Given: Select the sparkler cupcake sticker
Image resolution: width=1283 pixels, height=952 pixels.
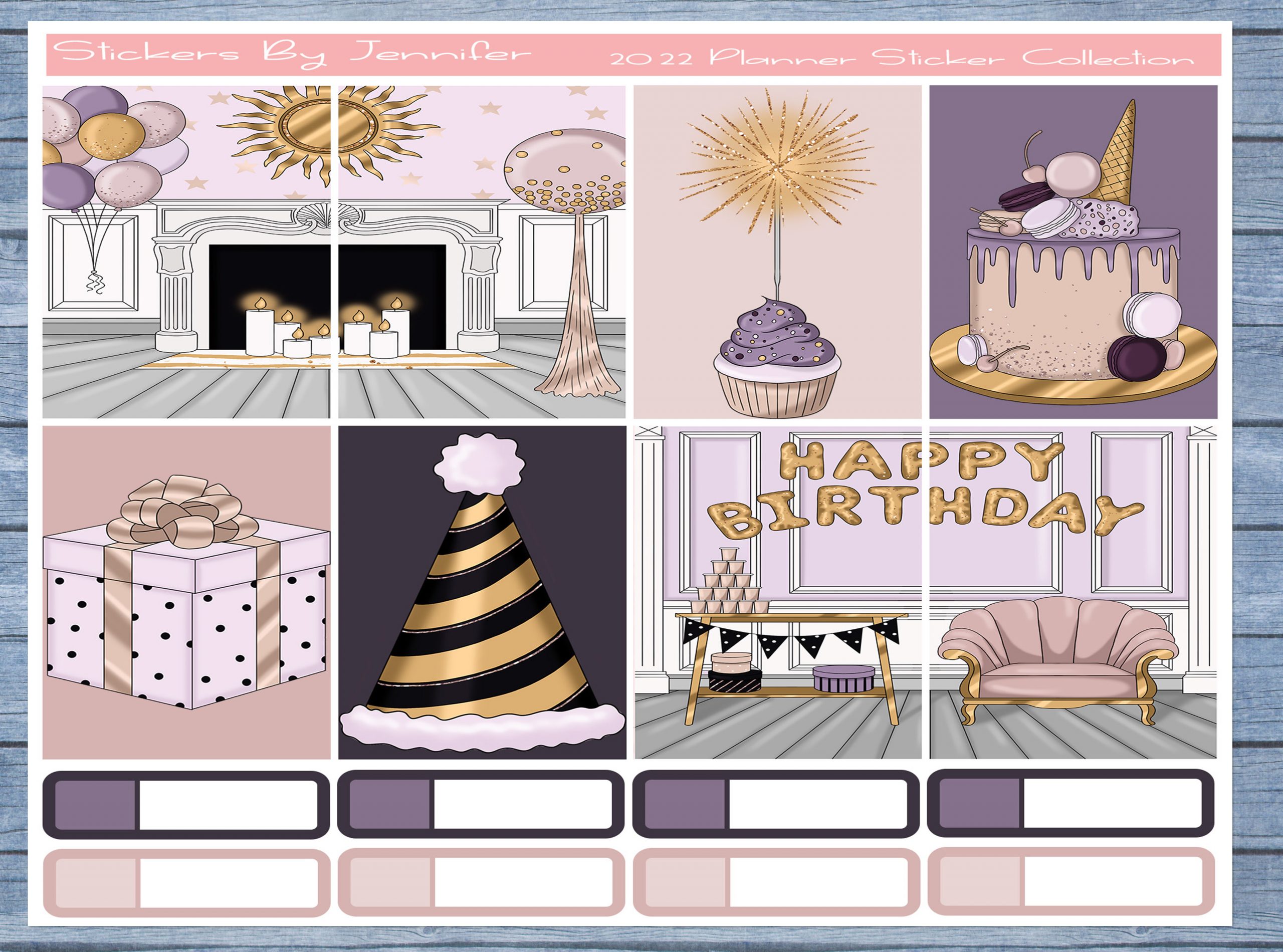Looking at the screenshot, I should [x=777, y=252].
